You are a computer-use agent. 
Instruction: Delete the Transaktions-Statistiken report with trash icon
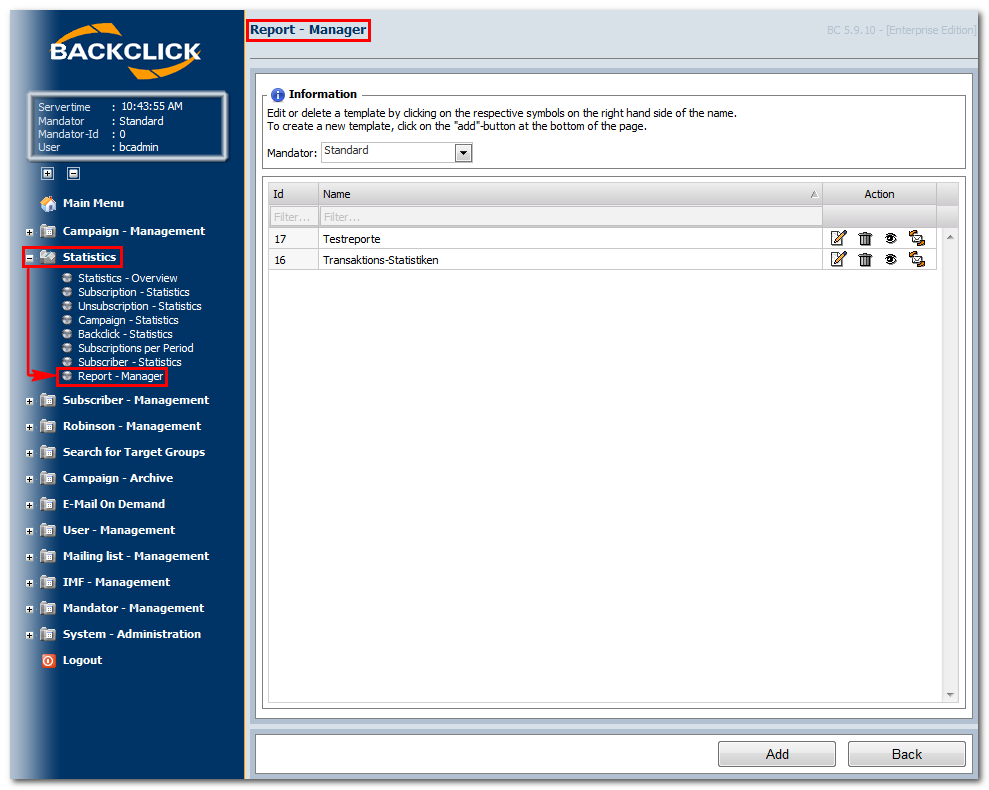(865, 259)
